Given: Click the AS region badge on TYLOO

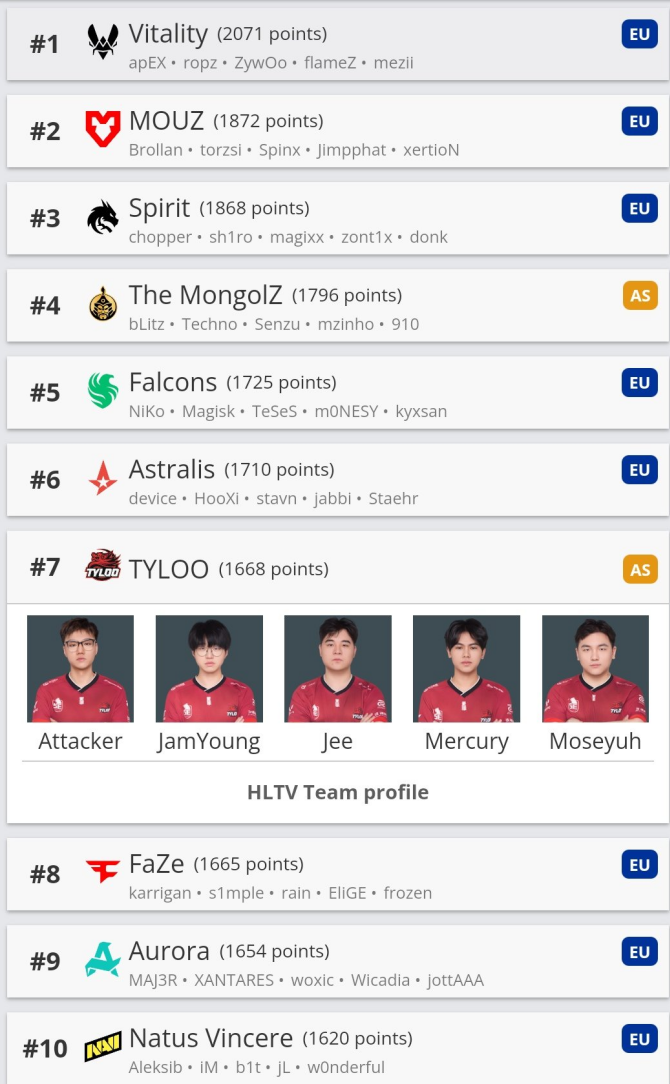Looking at the screenshot, I should 640,569.
